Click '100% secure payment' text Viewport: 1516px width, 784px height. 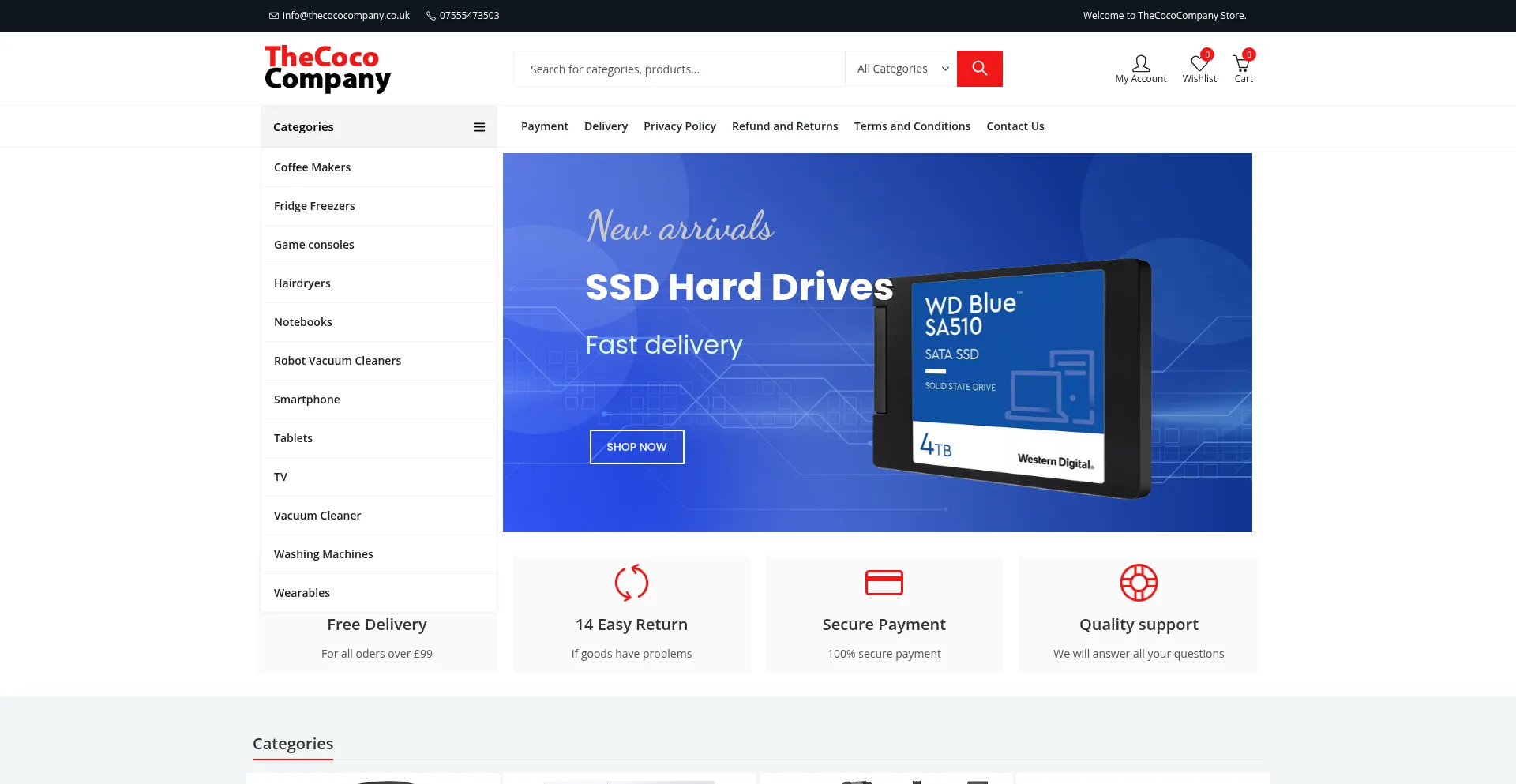click(884, 654)
